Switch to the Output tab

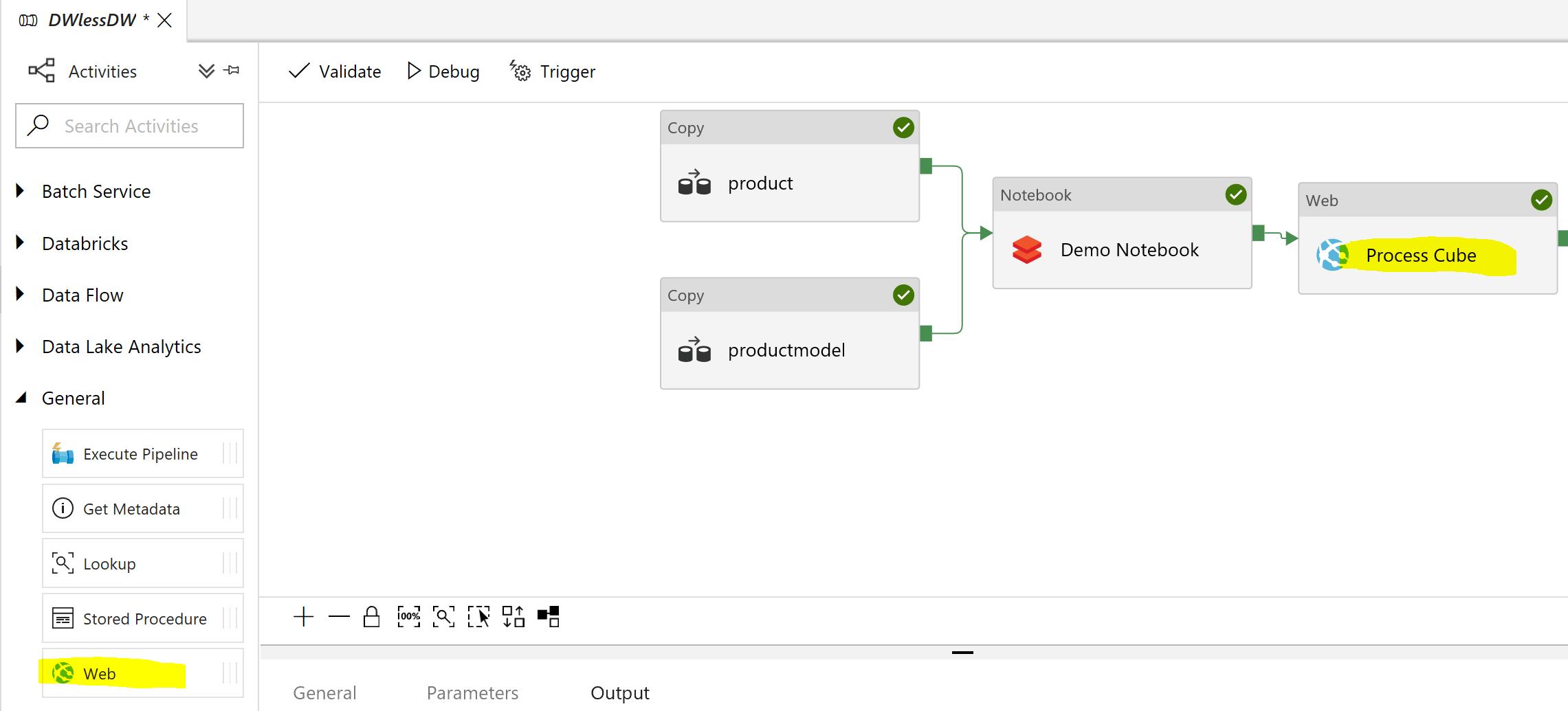(620, 692)
